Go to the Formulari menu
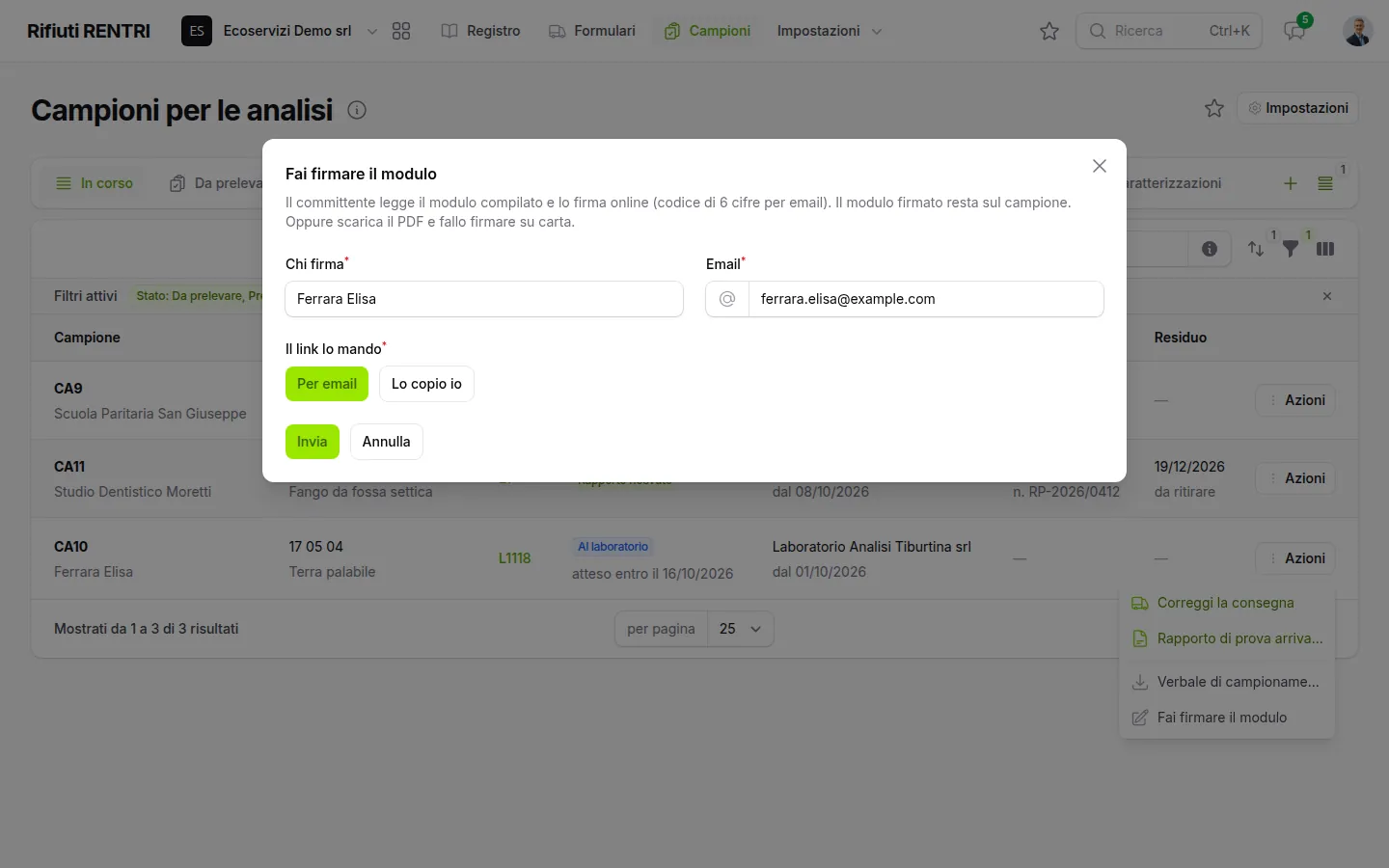This screenshot has height=868, width=1389. click(x=592, y=31)
